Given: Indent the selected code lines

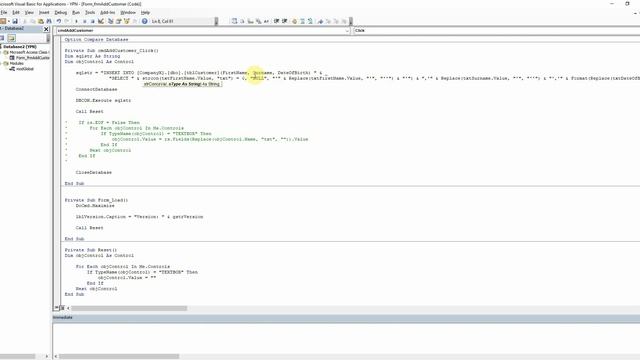Looking at the screenshot, I should tap(276, 21).
